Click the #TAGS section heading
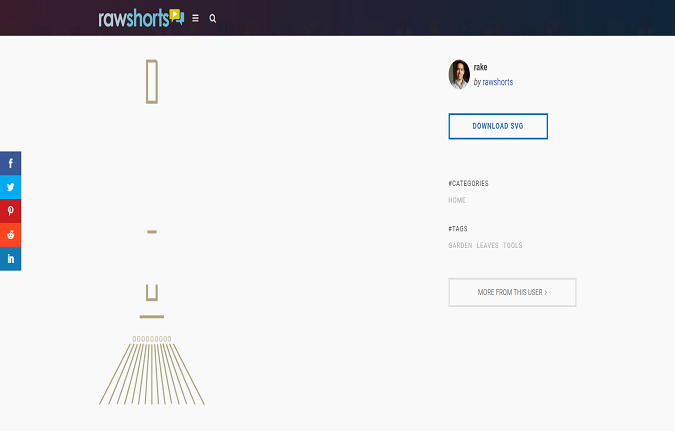This screenshot has width=675, height=431. coord(458,229)
